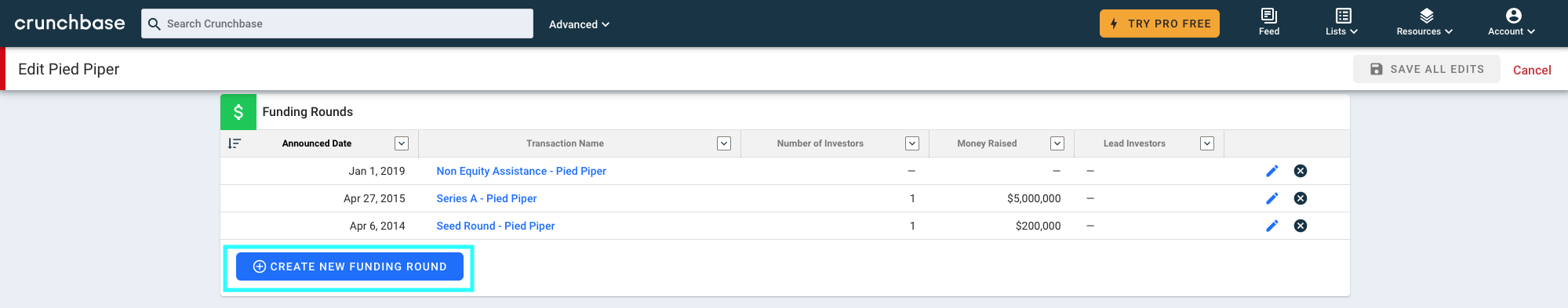Click the green dollar Funding Rounds icon
This screenshot has height=308, width=1568.
[238, 112]
